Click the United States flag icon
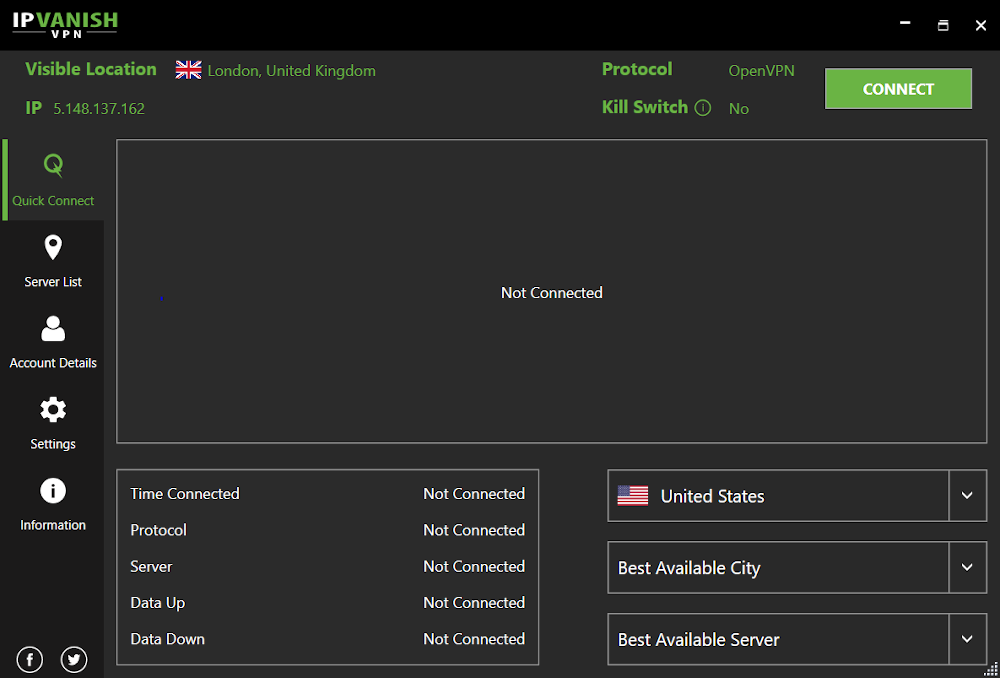 tap(632, 495)
